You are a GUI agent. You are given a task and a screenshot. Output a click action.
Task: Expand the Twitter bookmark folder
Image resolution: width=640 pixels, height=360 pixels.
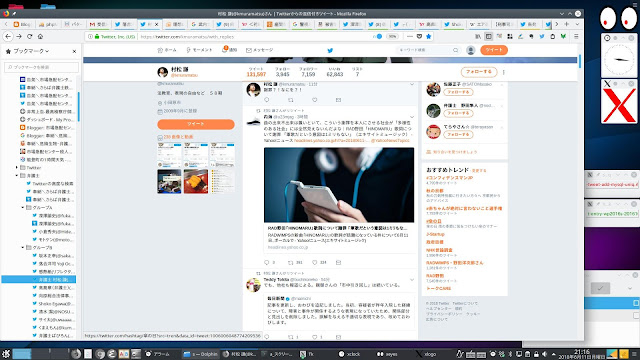tap(17, 167)
